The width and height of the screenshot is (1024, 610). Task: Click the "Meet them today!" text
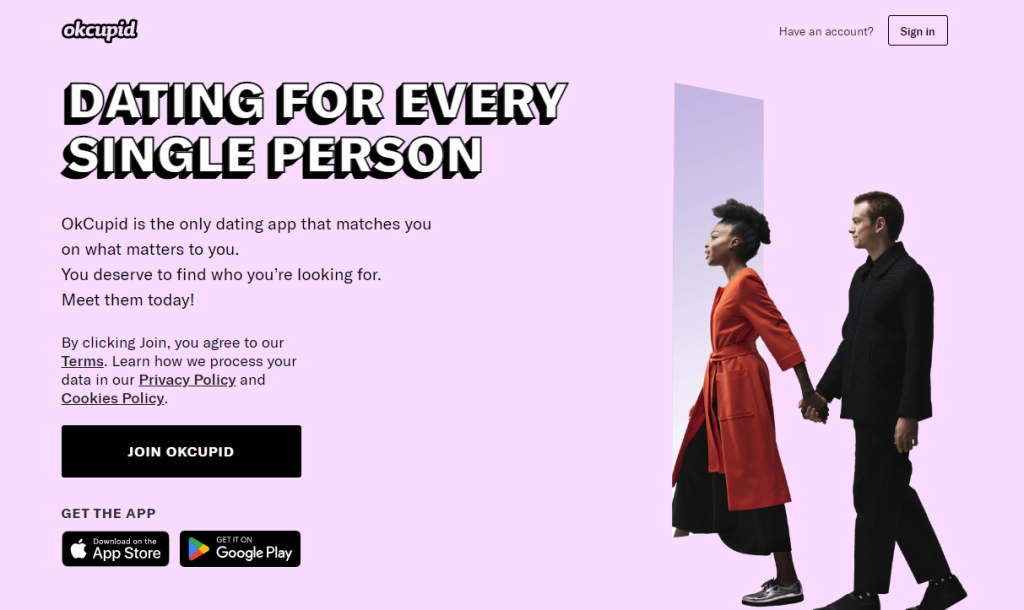pos(128,300)
